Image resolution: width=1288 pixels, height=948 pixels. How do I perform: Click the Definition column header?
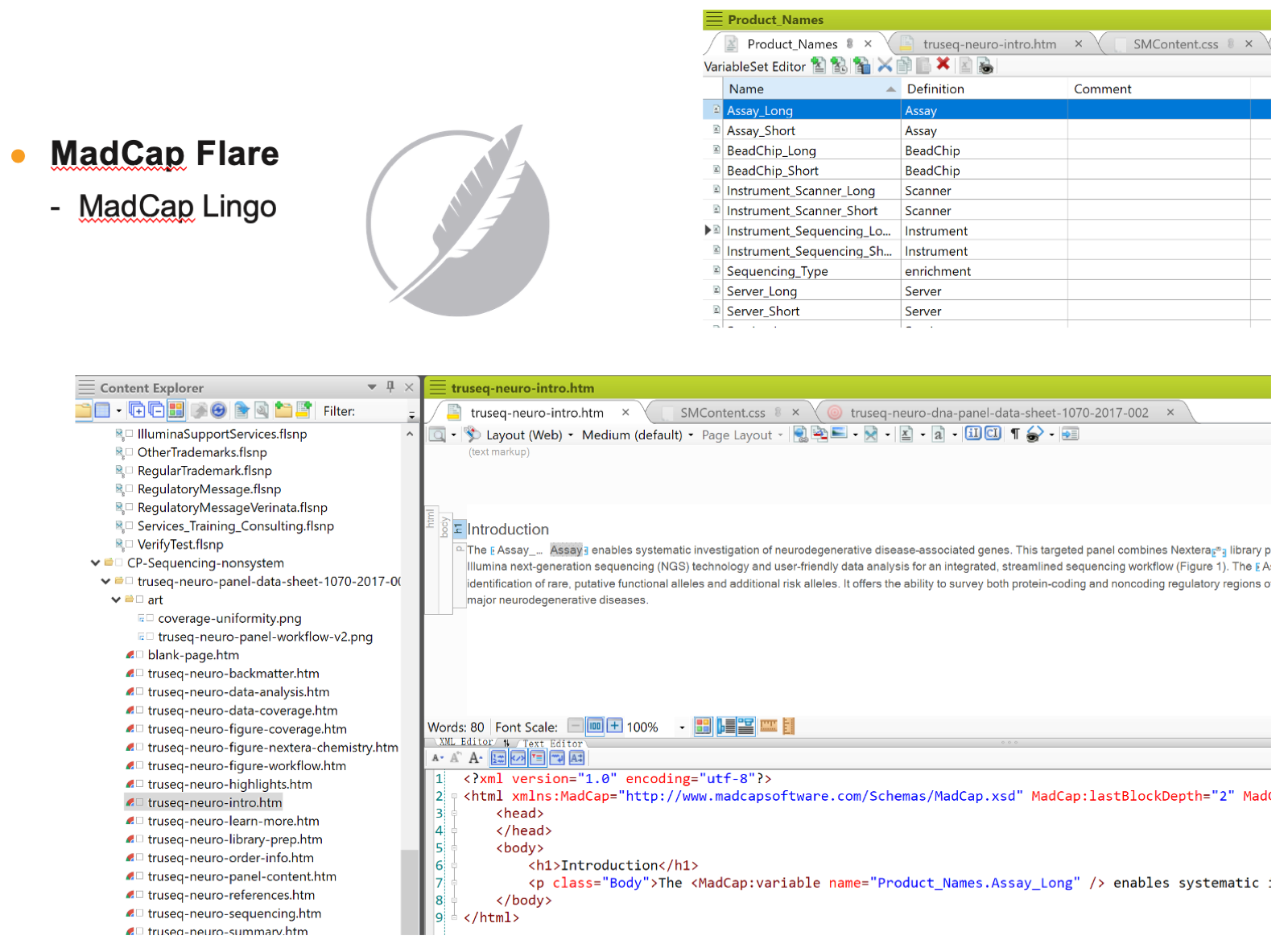click(984, 89)
